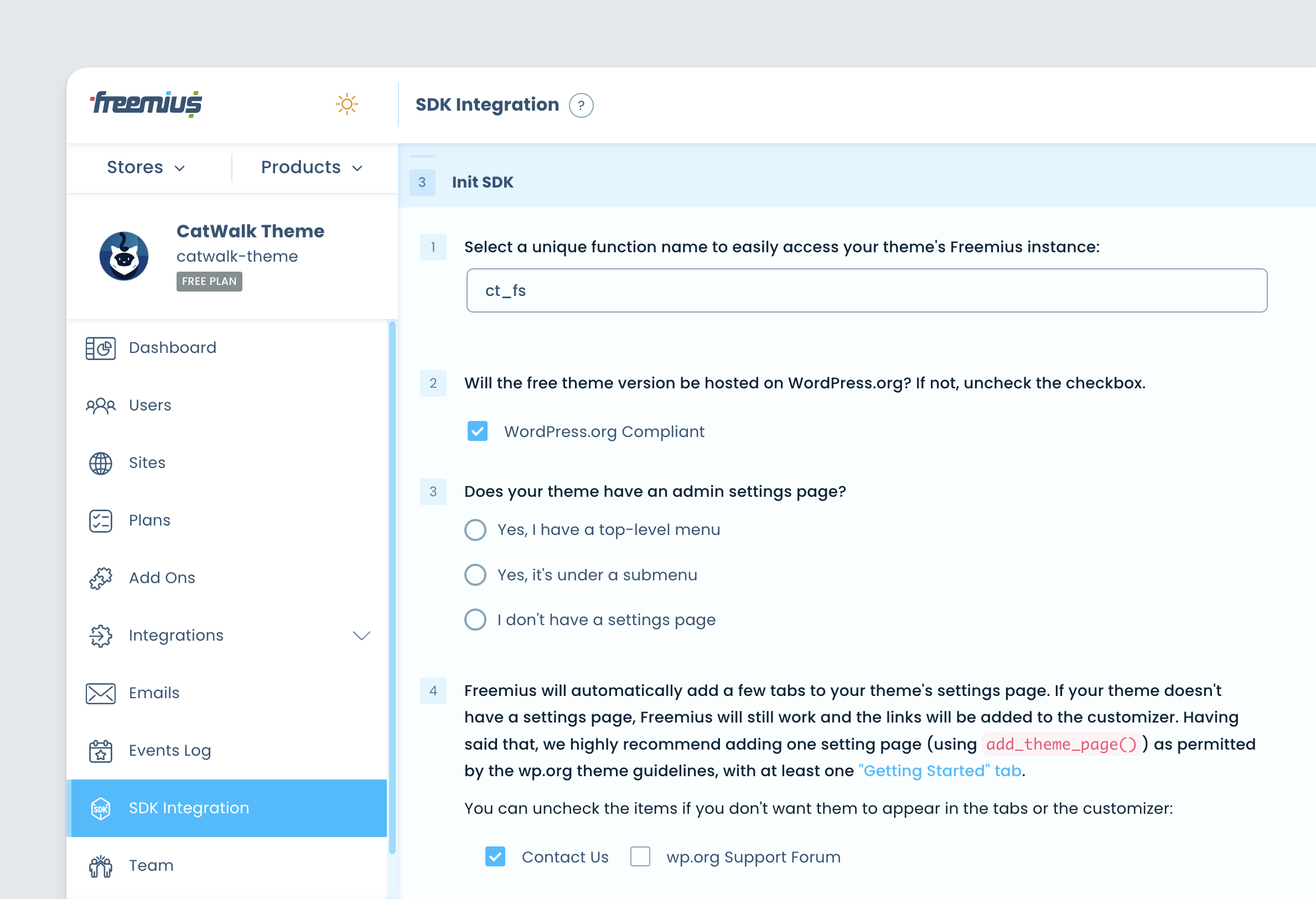Click the Sites icon in sidebar
The width and height of the screenshot is (1316, 899).
coord(100,463)
